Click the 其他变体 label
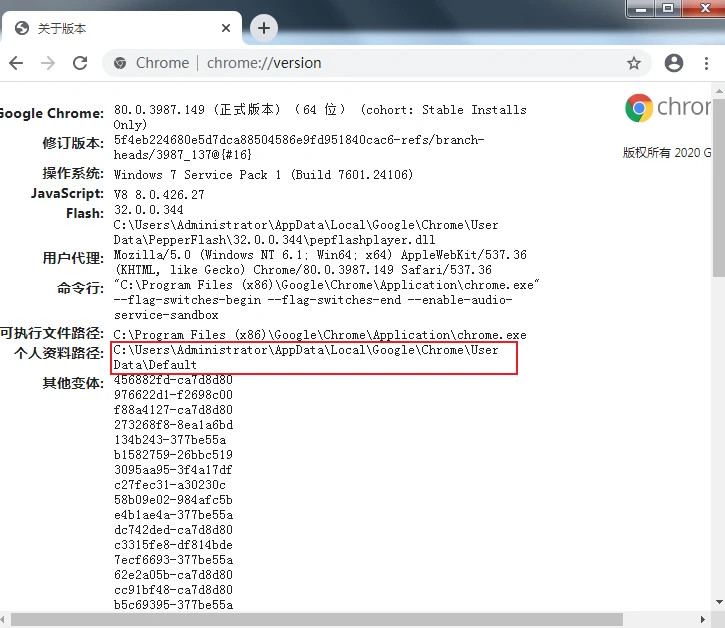This screenshot has height=628, width=725. (x=73, y=383)
